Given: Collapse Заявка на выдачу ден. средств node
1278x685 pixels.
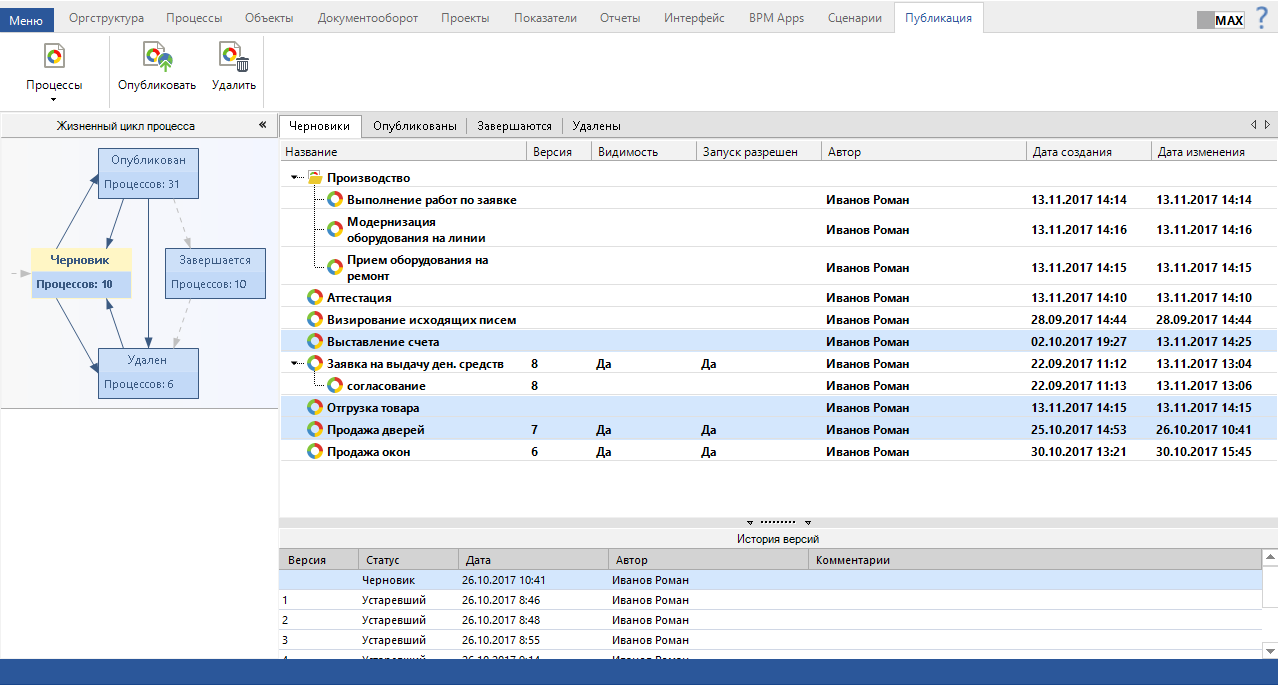Looking at the screenshot, I should (295, 364).
